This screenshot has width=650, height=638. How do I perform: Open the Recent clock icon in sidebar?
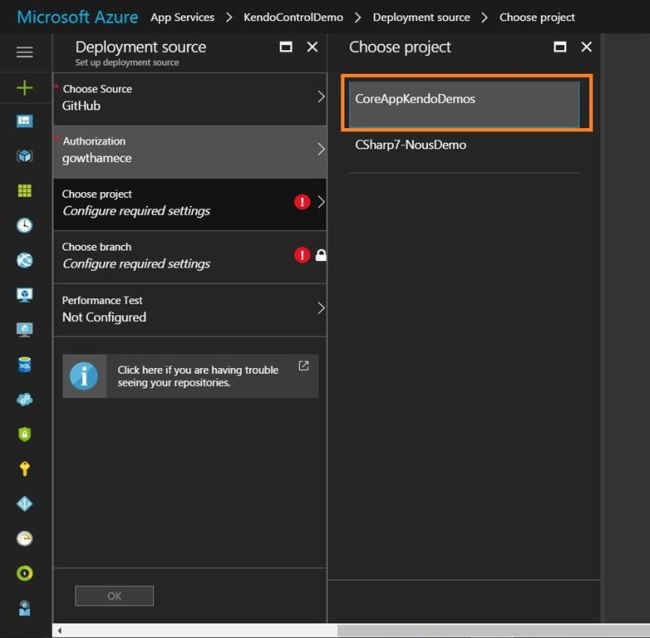point(25,226)
